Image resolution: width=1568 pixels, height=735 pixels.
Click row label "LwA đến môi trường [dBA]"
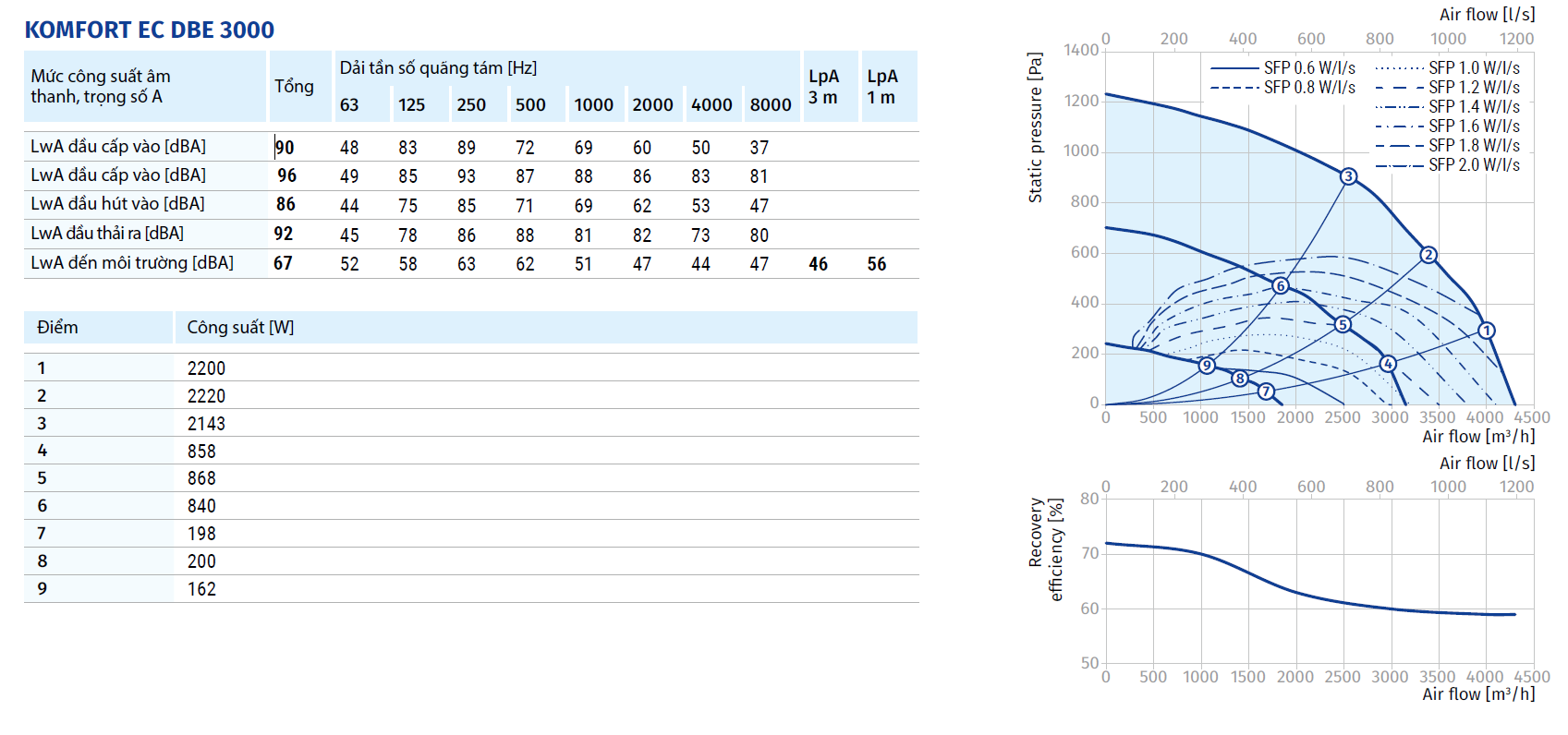click(x=132, y=263)
